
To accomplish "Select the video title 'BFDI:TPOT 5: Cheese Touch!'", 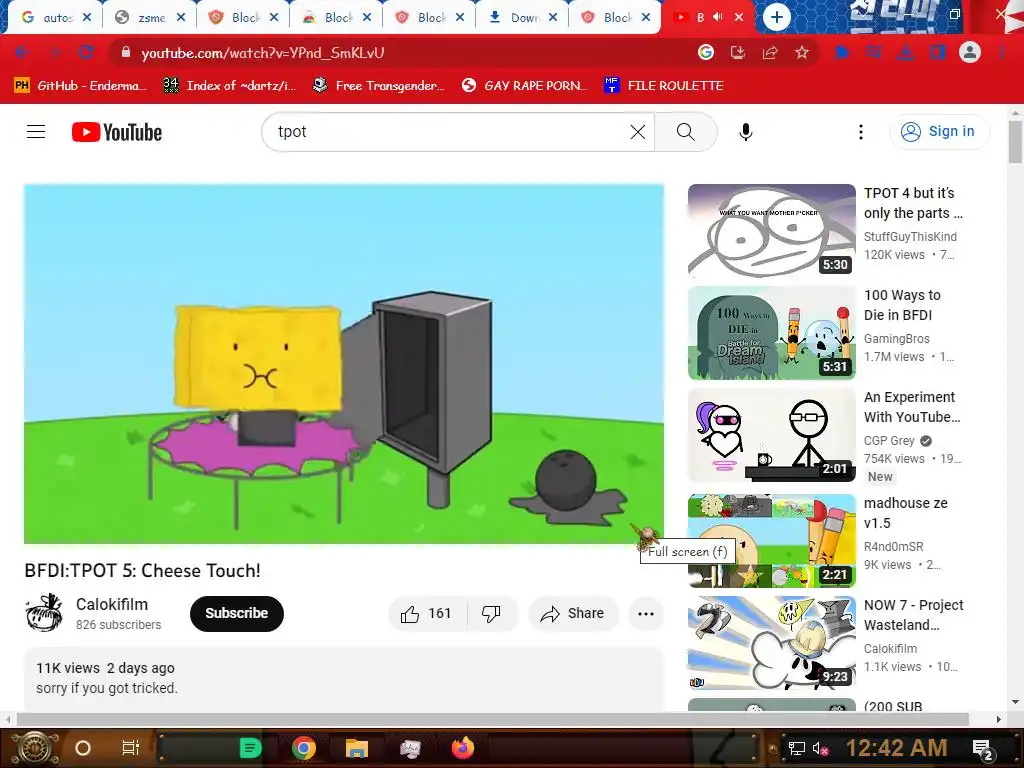I will pyautogui.click(x=142, y=571).
